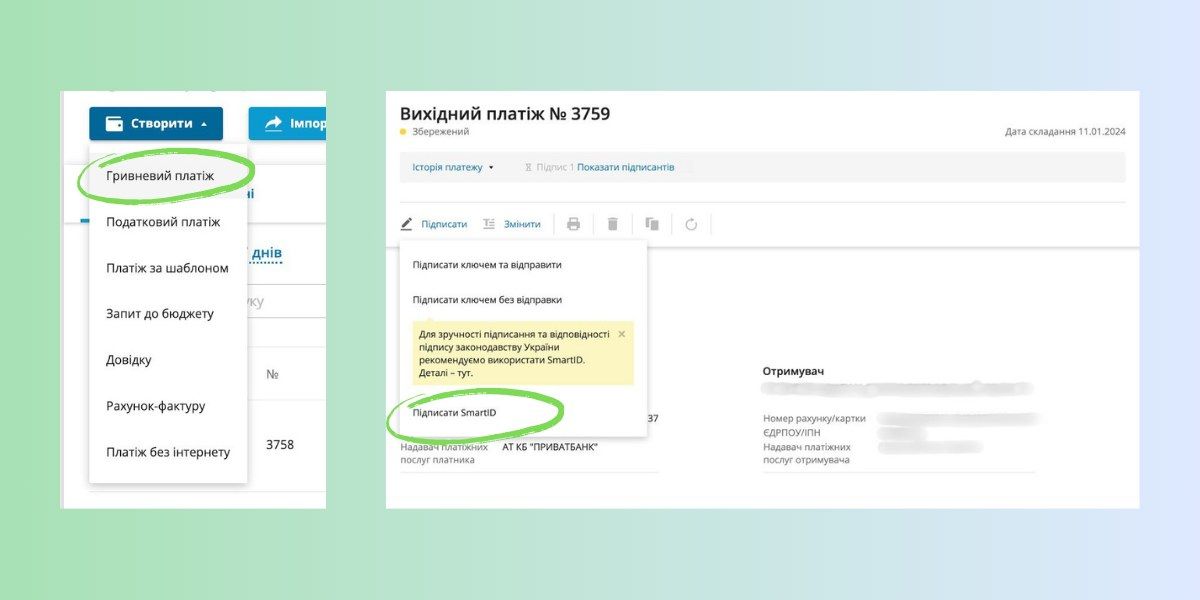Open the Створити dropdown button
Viewport: 1200px width, 600px height.
tap(156, 124)
